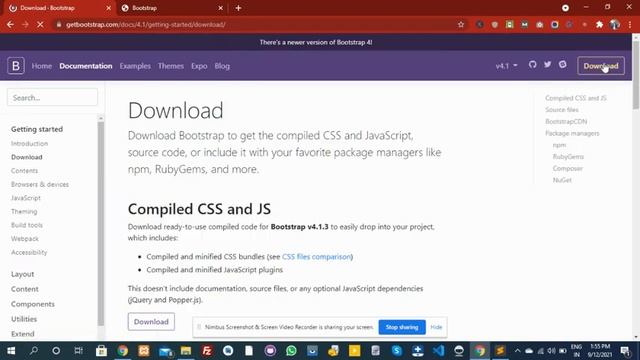640x360 pixels.
Task: Open Build tools in sidebar
Action: pos(27,225)
